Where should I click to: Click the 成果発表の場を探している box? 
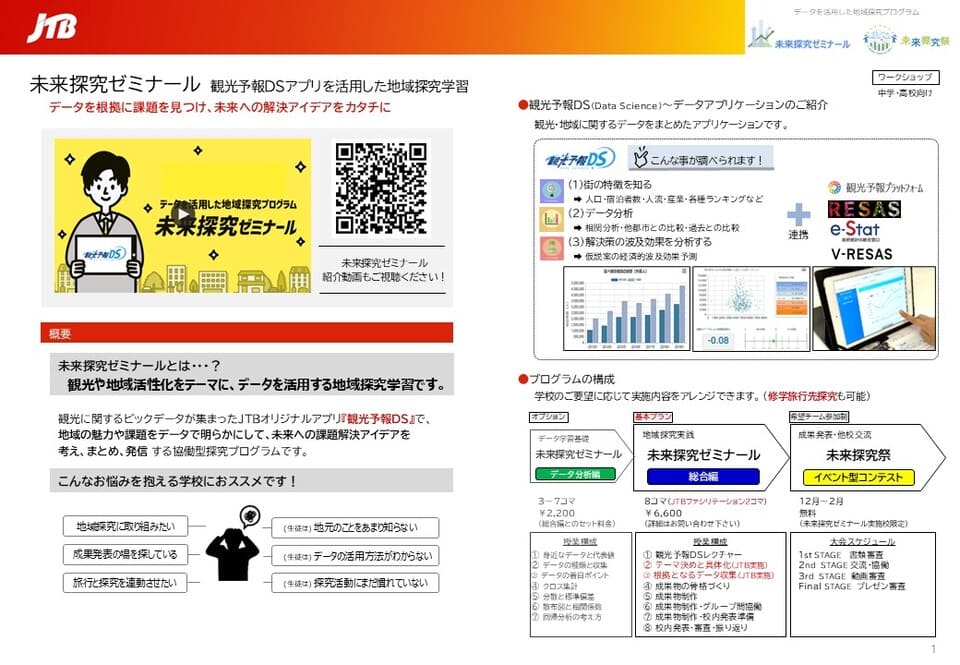(x=125, y=554)
